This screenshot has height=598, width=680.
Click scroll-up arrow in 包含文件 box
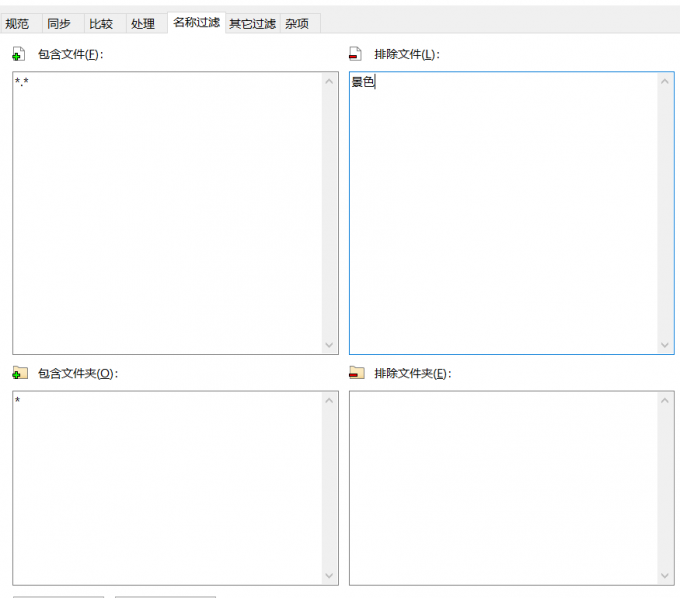tap(330, 81)
